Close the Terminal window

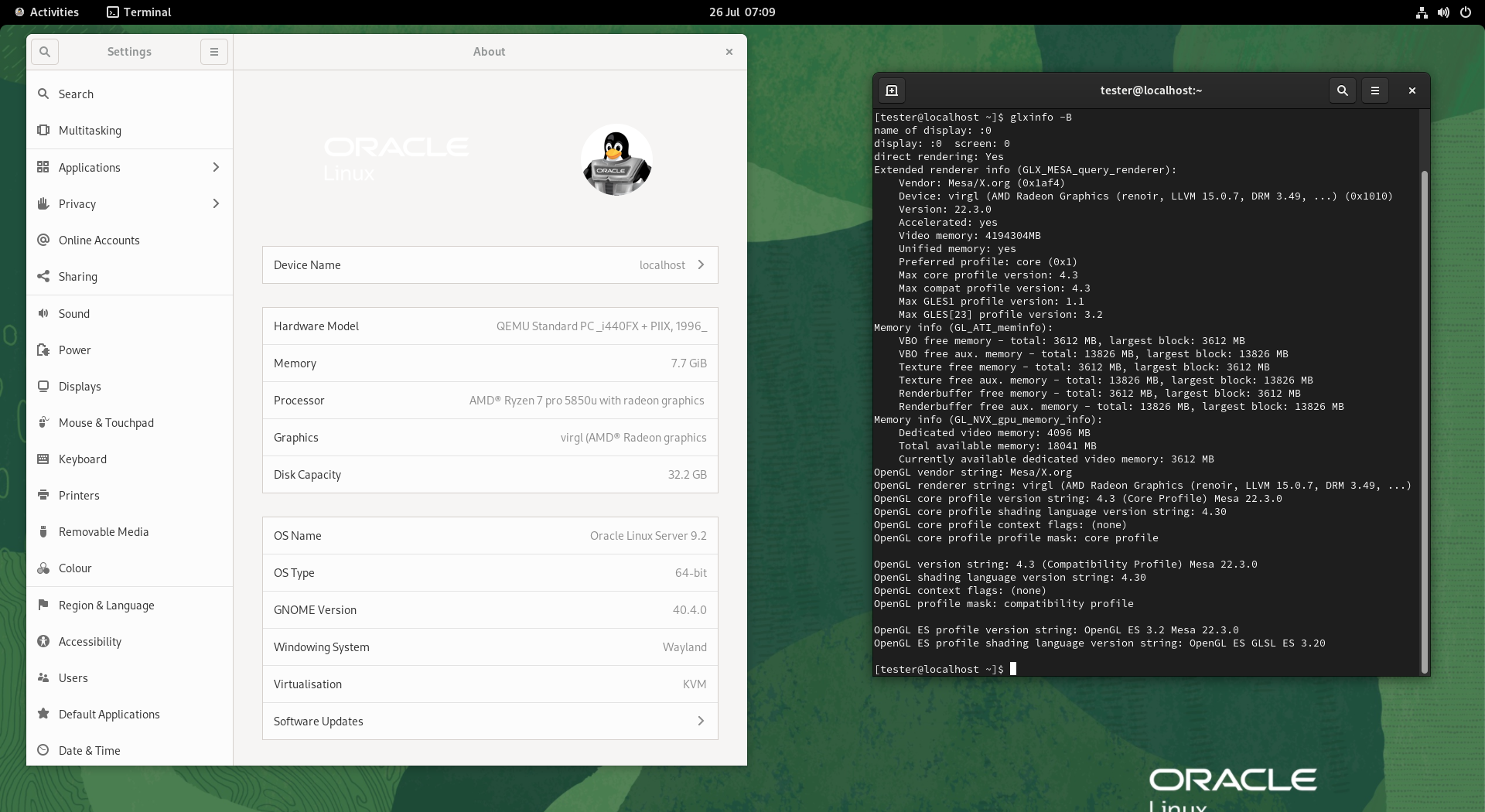click(1412, 90)
